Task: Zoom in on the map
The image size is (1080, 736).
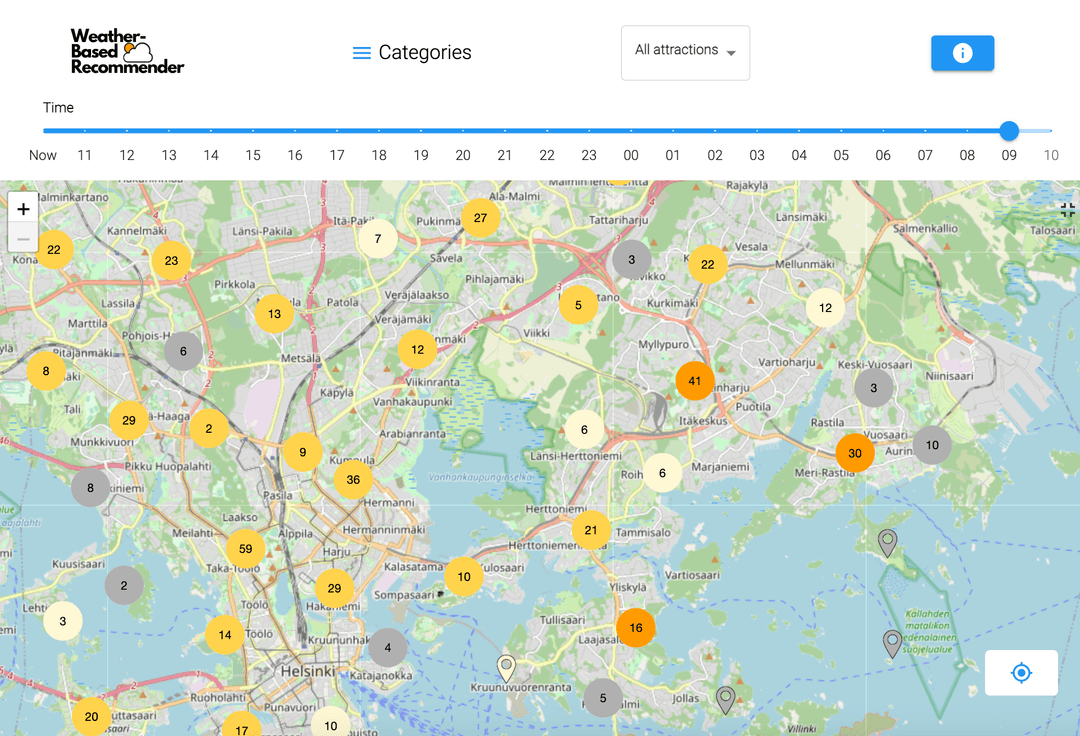Action: (23, 209)
